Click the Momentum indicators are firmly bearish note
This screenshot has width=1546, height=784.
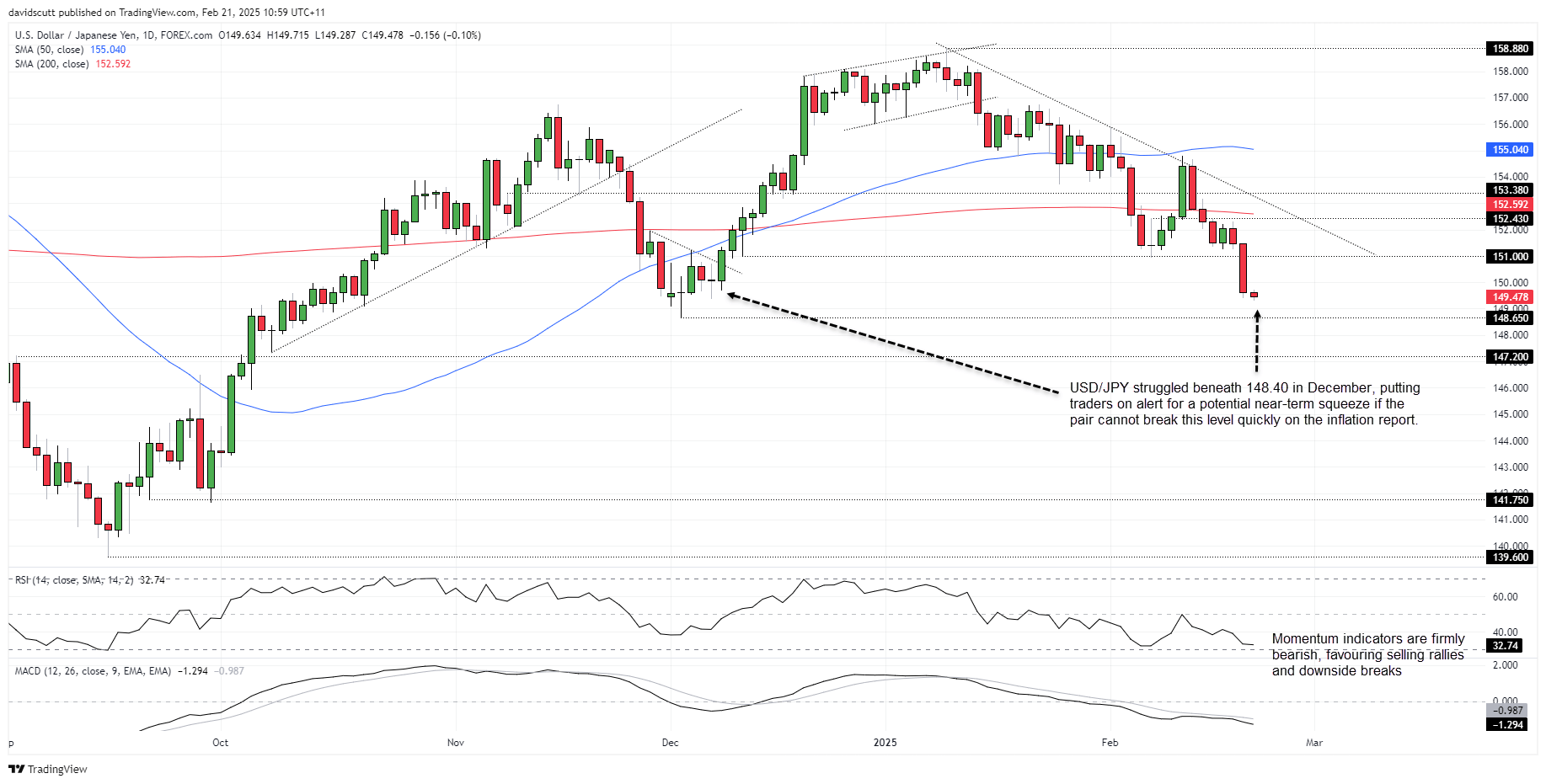coord(1368,655)
